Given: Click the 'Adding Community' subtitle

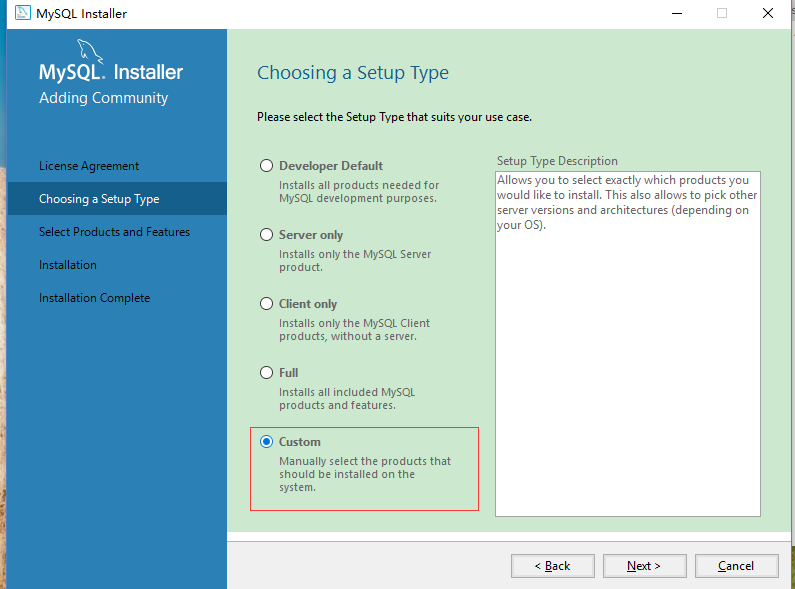Looking at the screenshot, I should click(103, 98).
